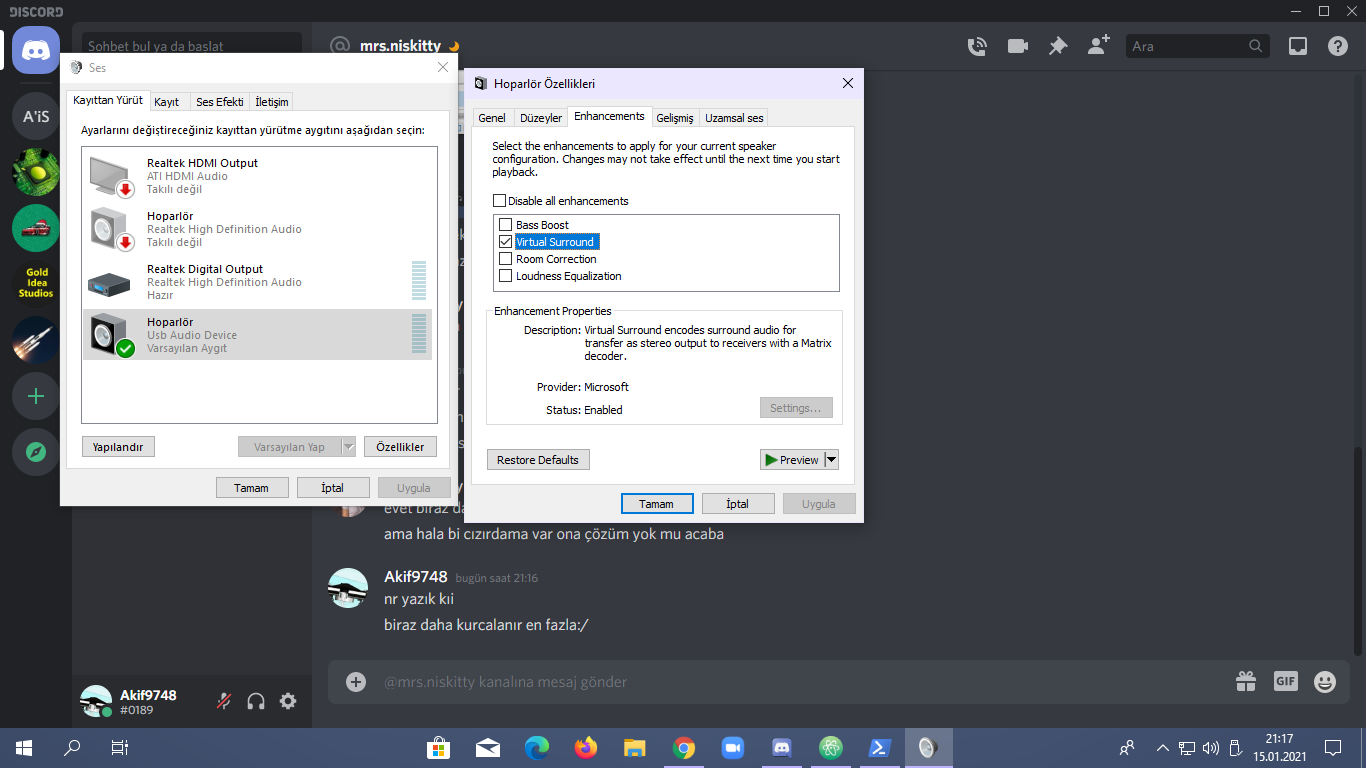Toggle deafen headphones icon
This screenshot has width=1366, height=768.
tap(256, 701)
